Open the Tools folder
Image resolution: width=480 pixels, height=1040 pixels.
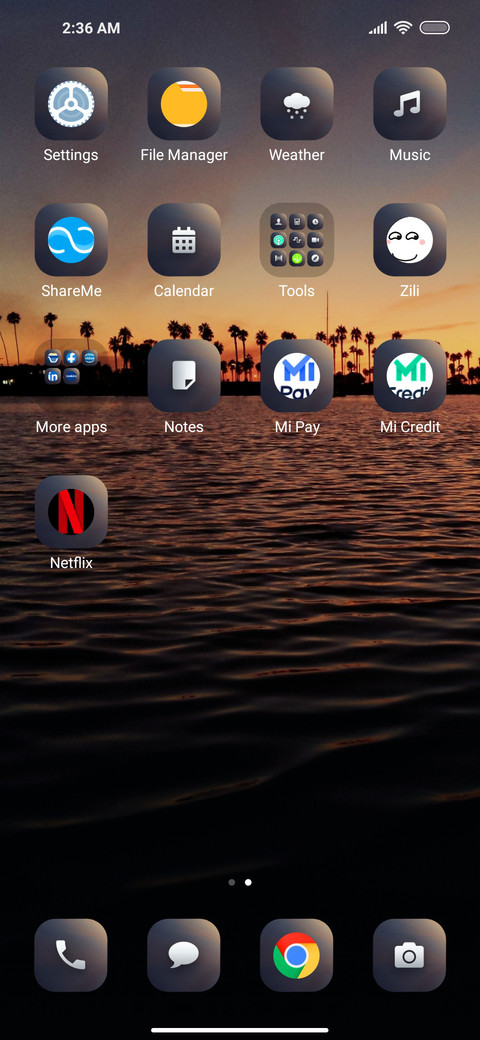[296, 239]
